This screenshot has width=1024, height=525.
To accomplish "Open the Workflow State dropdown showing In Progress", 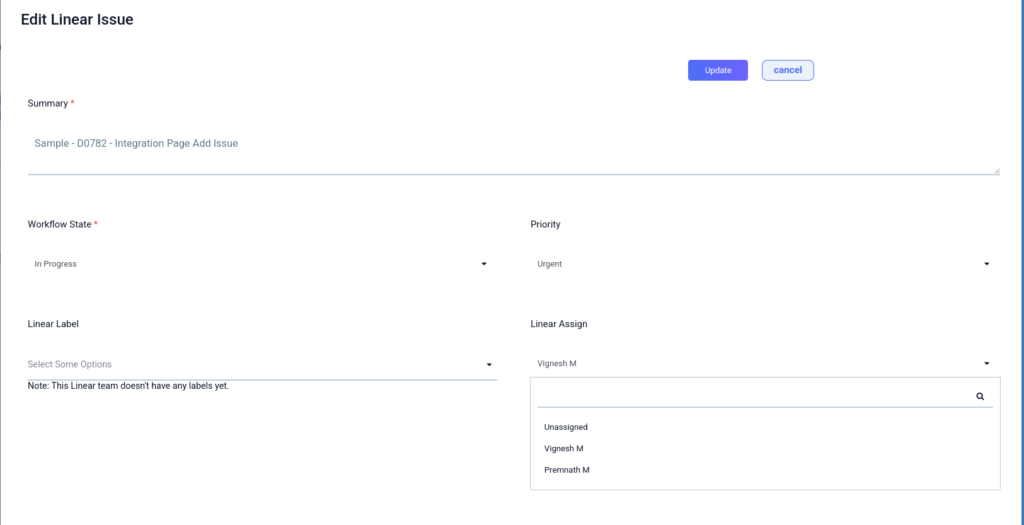I will coord(262,264).
